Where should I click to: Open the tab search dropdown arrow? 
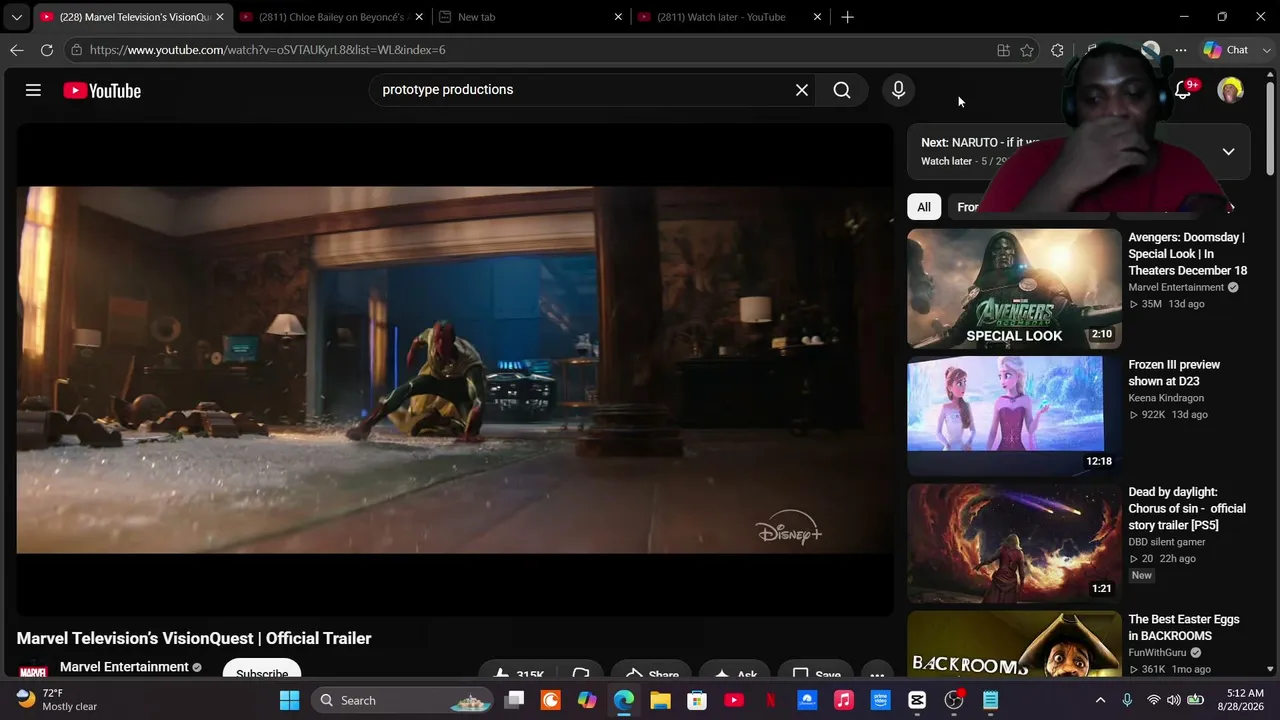[17, 17]
